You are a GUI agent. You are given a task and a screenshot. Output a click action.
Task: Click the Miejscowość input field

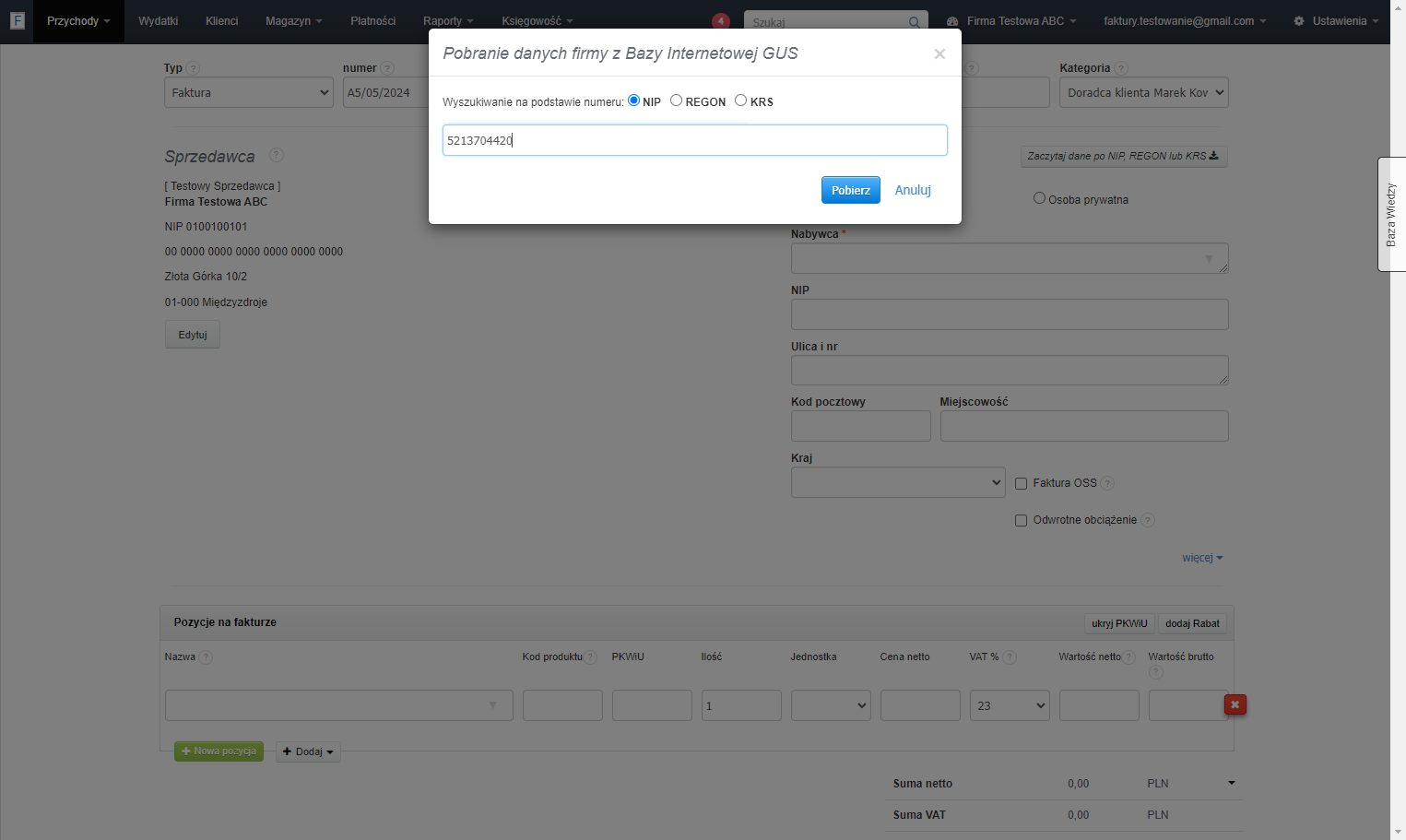pos(1084,426)
